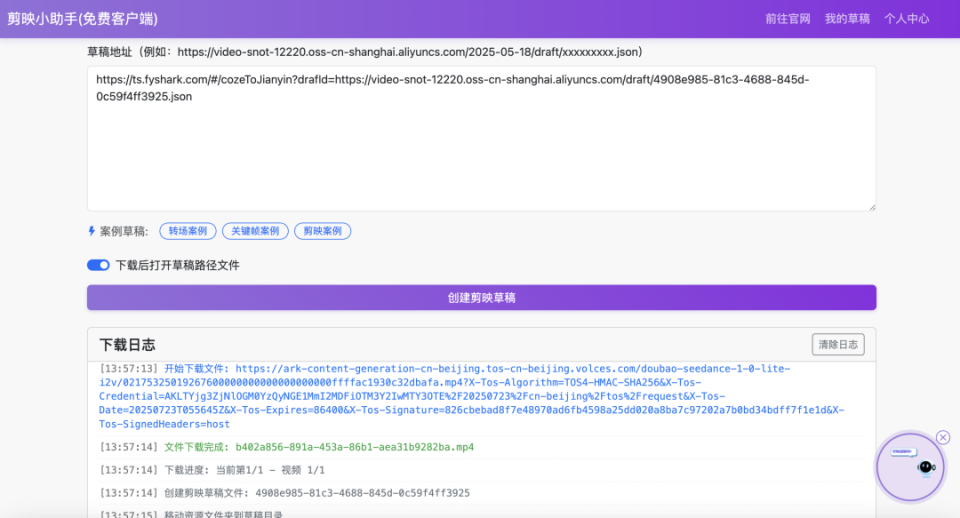Click the 创建剪映草稿 button

[481, 298]
